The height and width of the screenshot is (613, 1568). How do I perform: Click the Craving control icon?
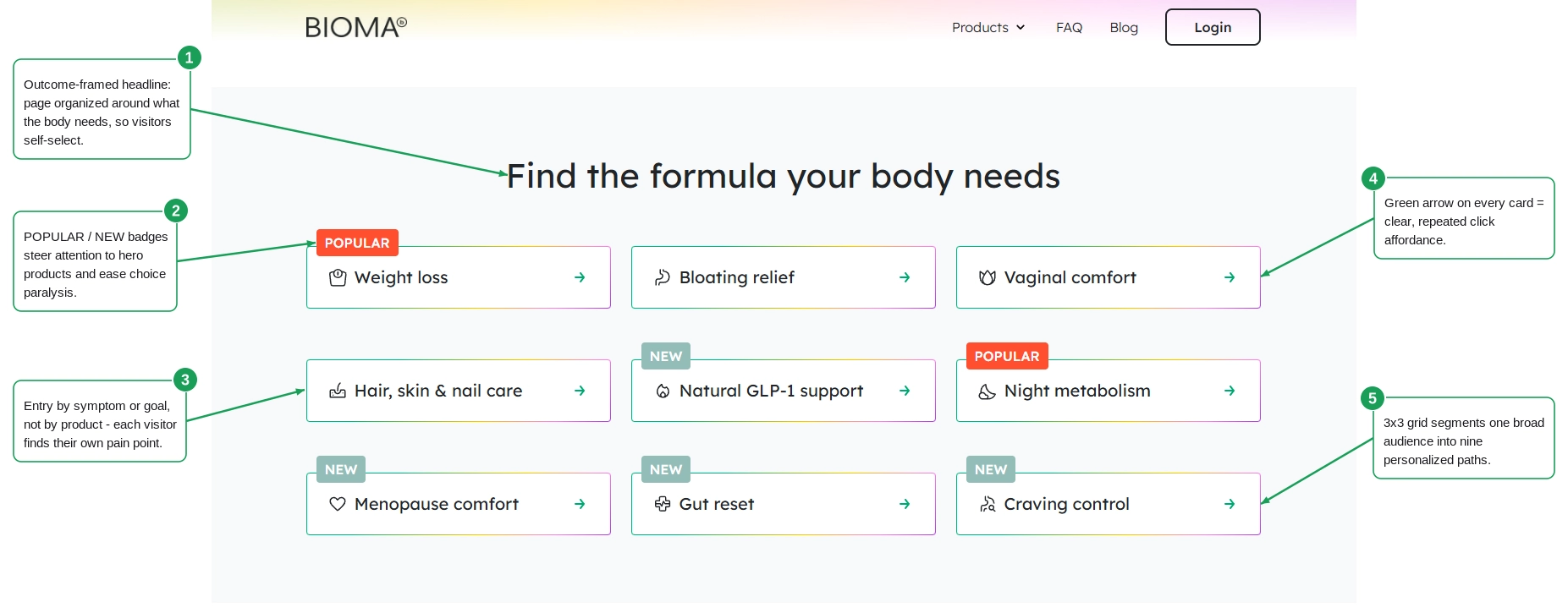click(x=988, y=504)
